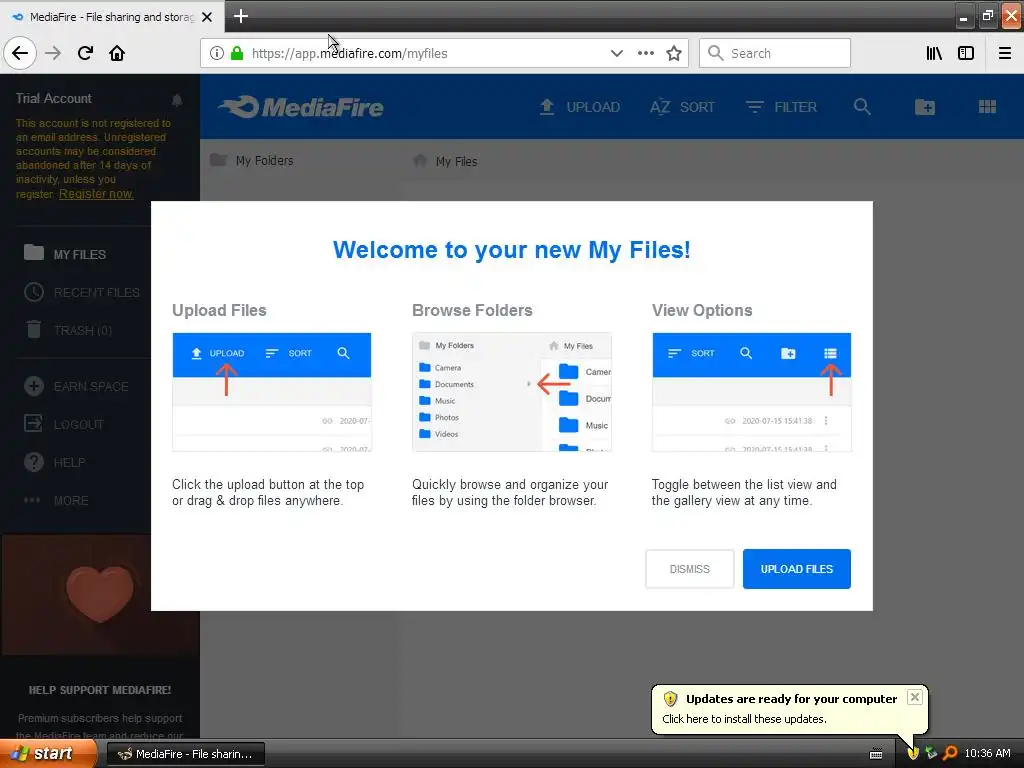This screenshot has width=1024, height=768.
Task: Click the MediaFire taskbar button
Action: click(x=185, y=754)
